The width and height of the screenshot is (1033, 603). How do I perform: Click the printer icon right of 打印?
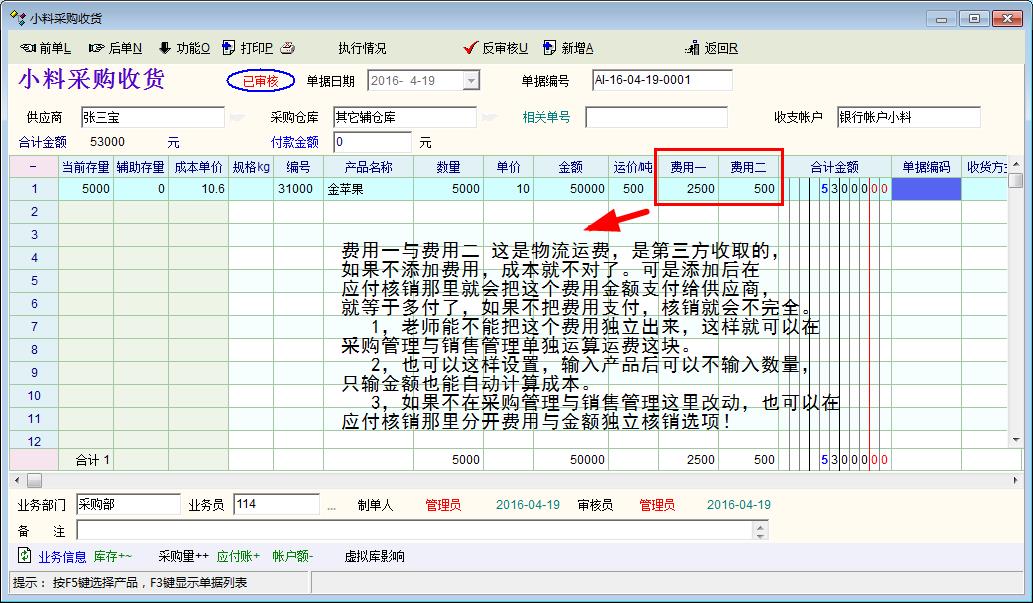pyautogui.click(x=287, y=48)
